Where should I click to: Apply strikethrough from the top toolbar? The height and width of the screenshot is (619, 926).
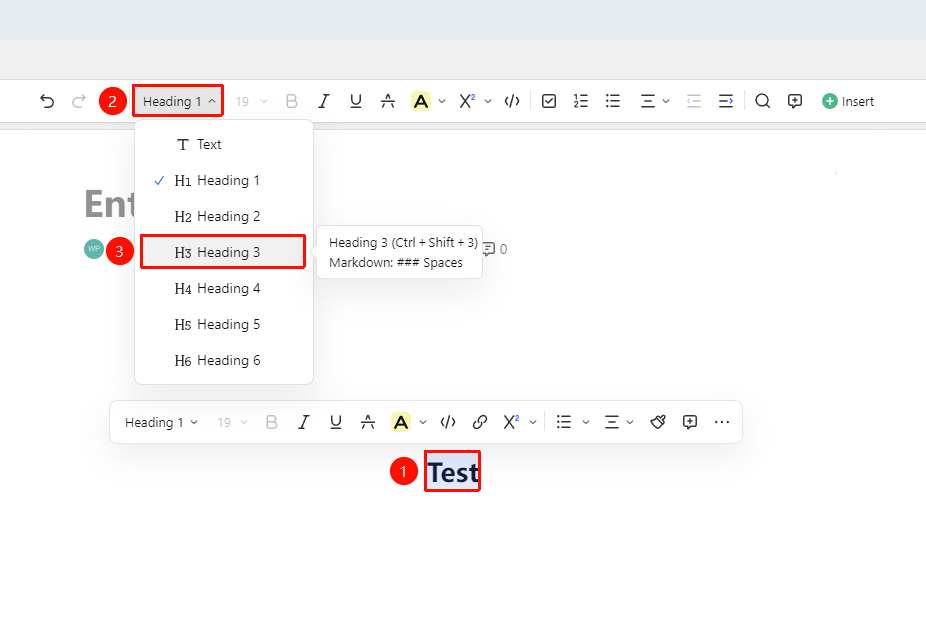tap(388, 102)
